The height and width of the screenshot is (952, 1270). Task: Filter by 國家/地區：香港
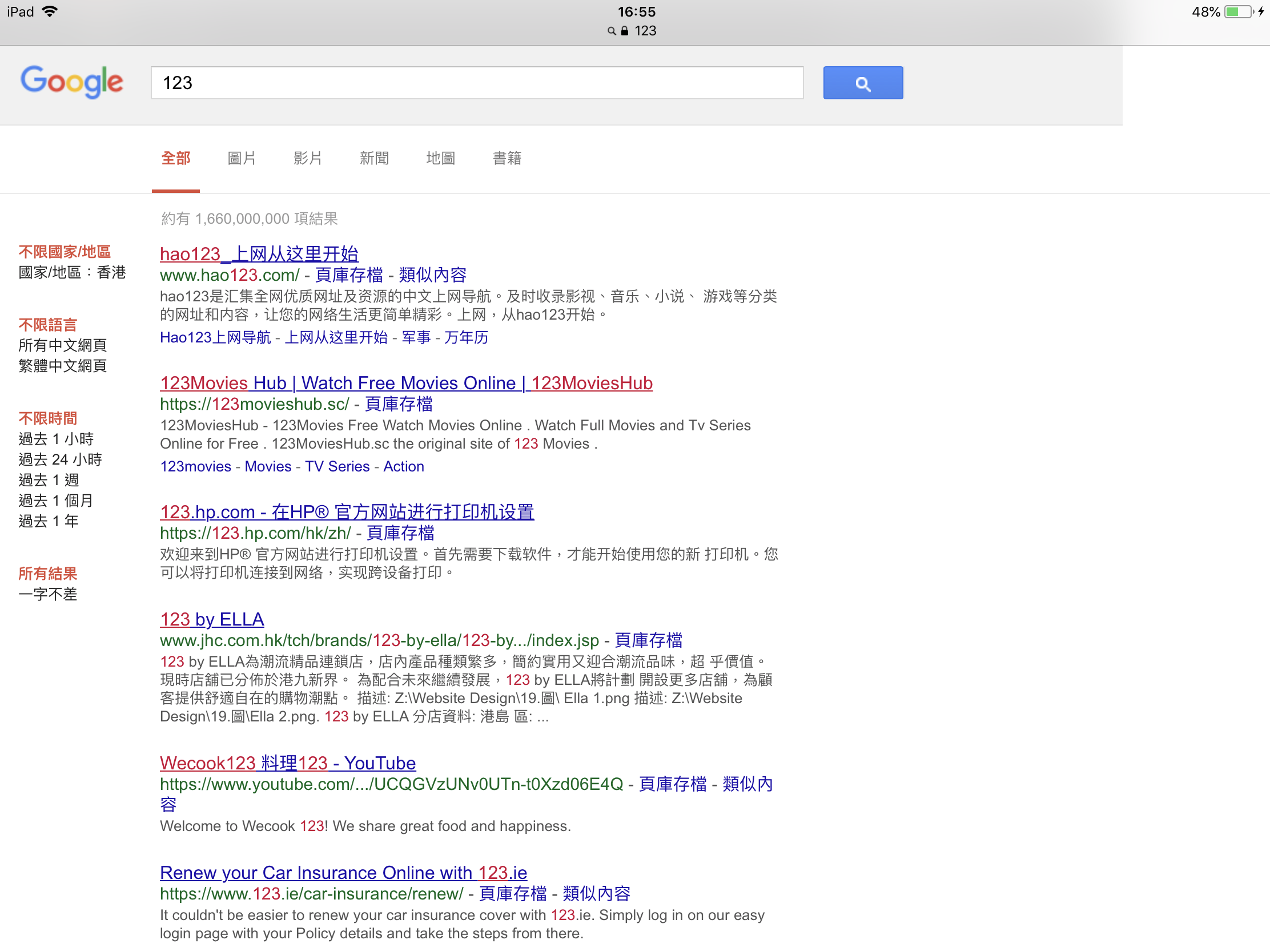(73, 273)
